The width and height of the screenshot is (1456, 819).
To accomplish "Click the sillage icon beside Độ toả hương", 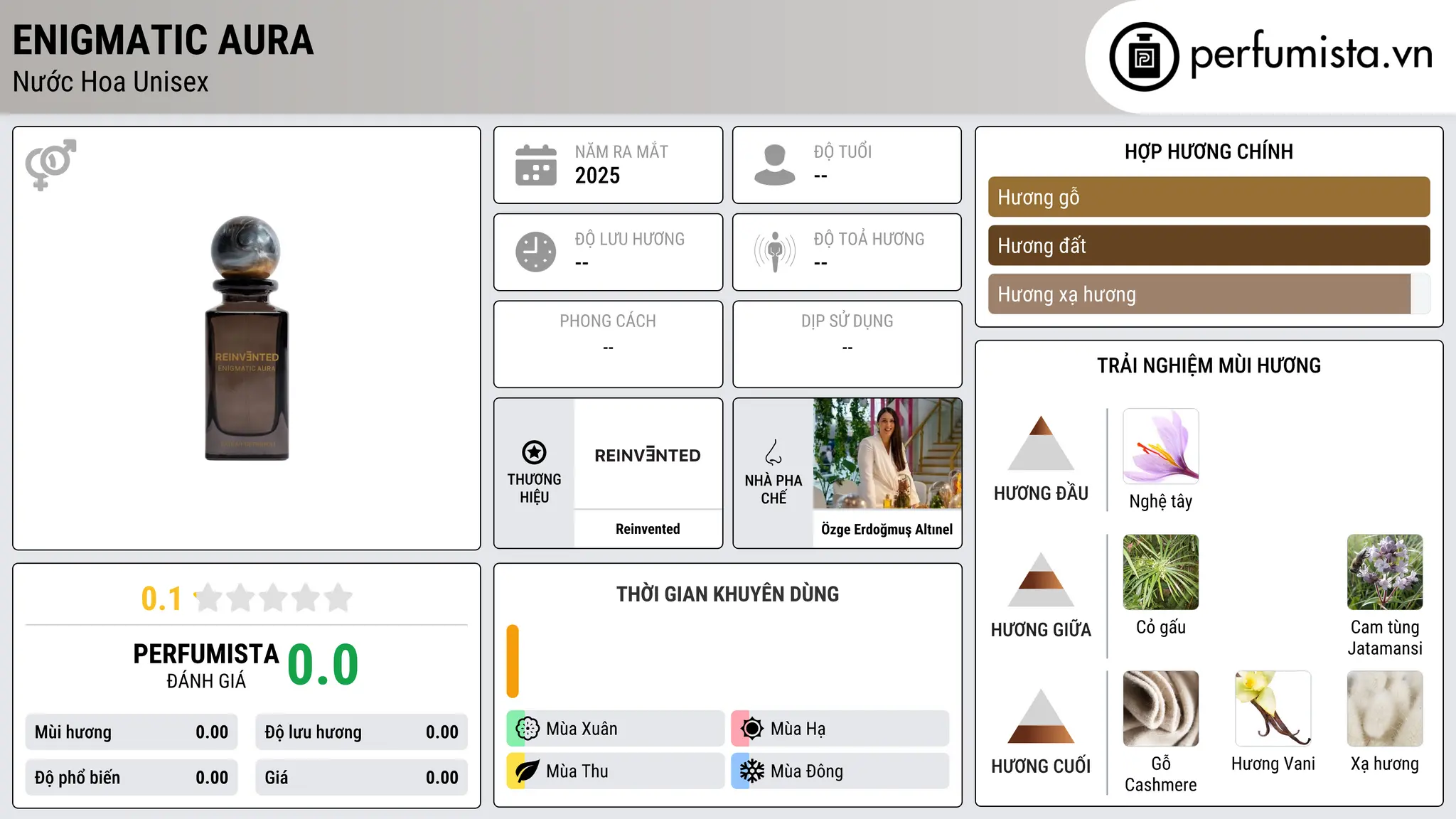I will (x=775, y=252).
